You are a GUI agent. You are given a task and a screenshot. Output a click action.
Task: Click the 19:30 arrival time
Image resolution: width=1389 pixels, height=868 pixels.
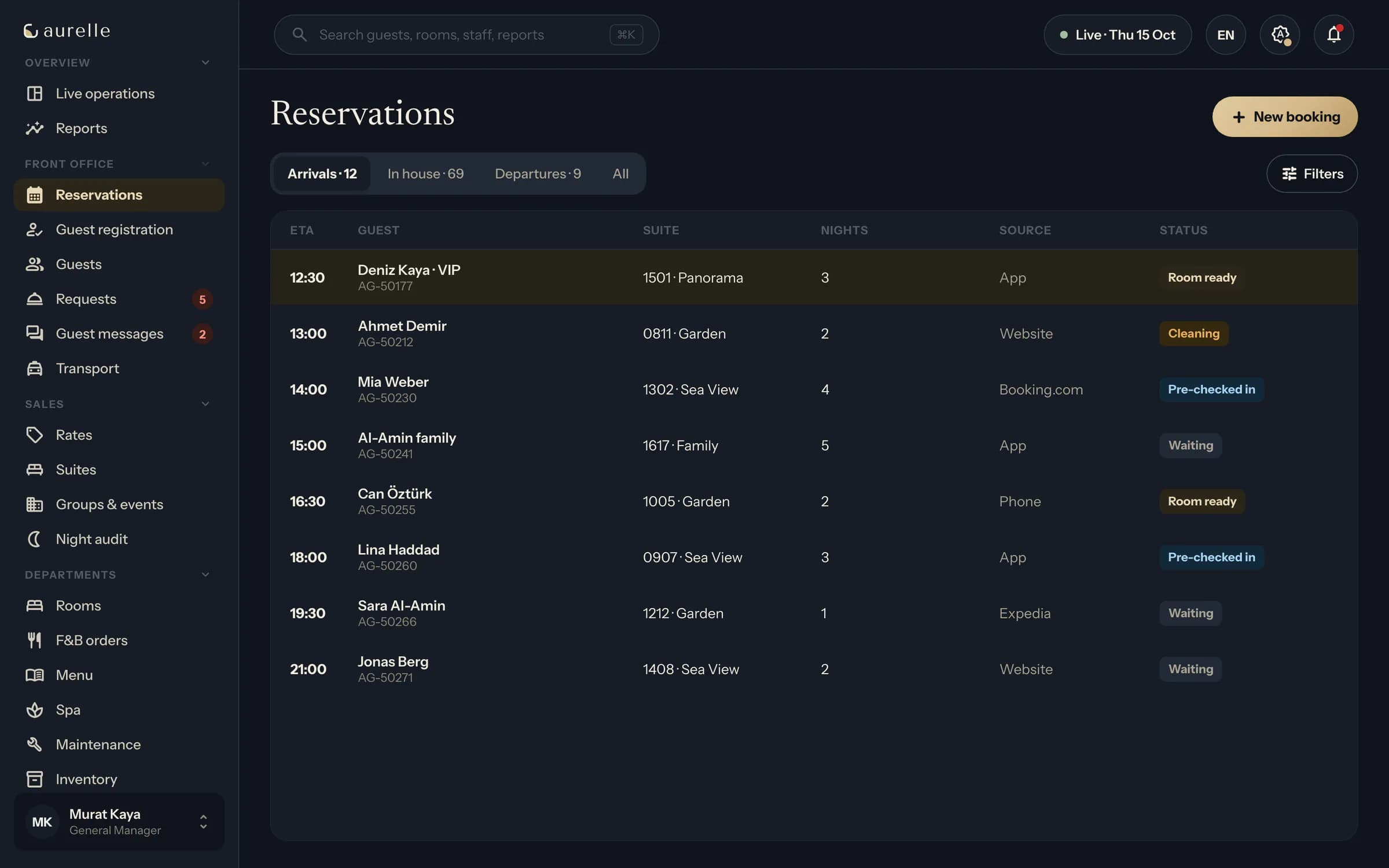(x=307, y=613)
